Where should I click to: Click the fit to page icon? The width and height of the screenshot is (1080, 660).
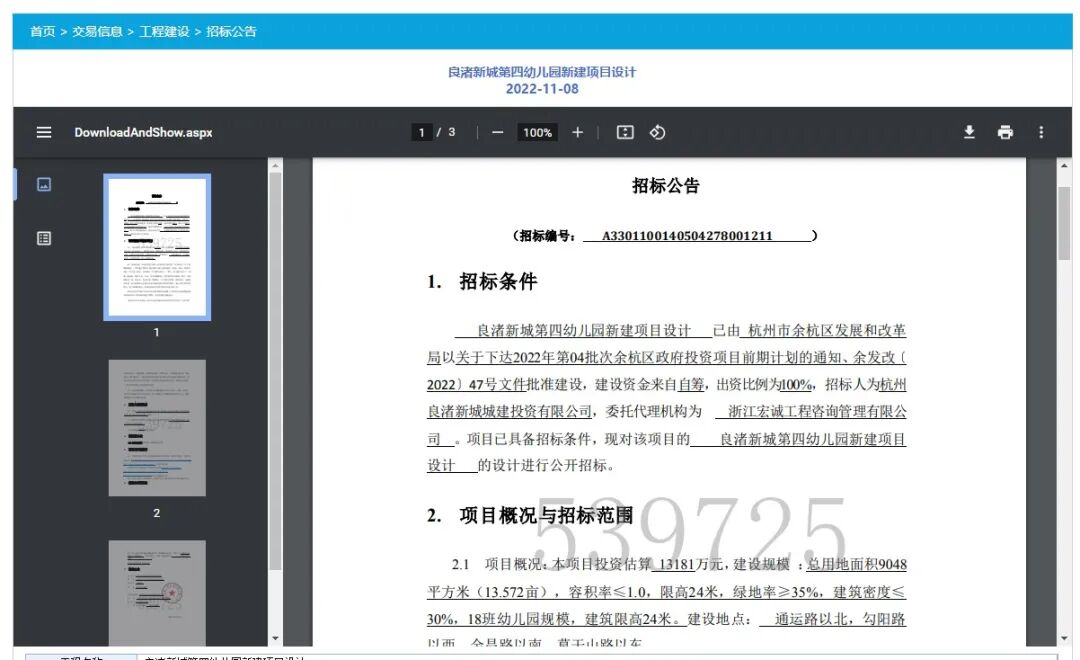point(625,132)
